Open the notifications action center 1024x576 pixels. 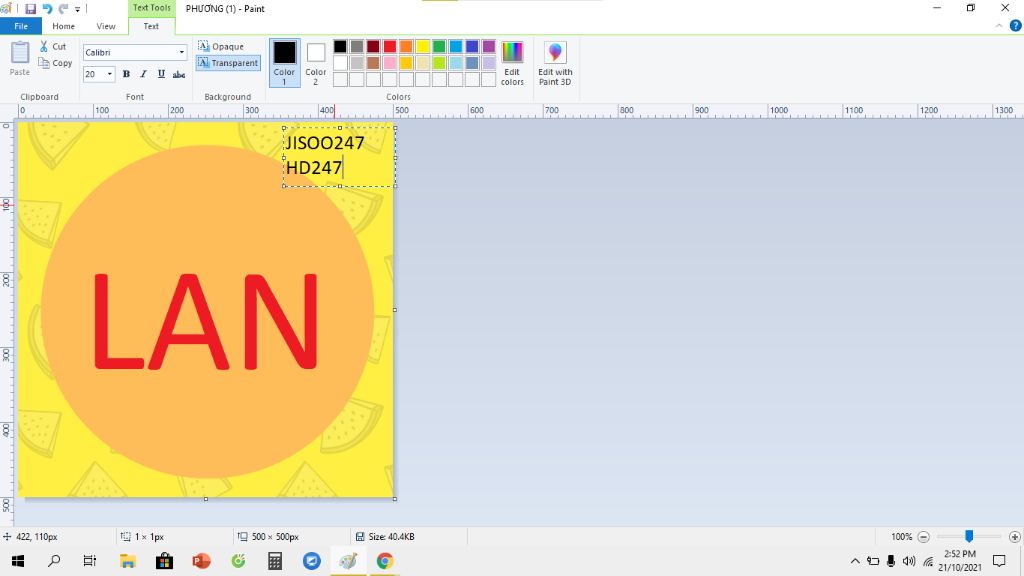pyautogui.click(x=999, y=561)
